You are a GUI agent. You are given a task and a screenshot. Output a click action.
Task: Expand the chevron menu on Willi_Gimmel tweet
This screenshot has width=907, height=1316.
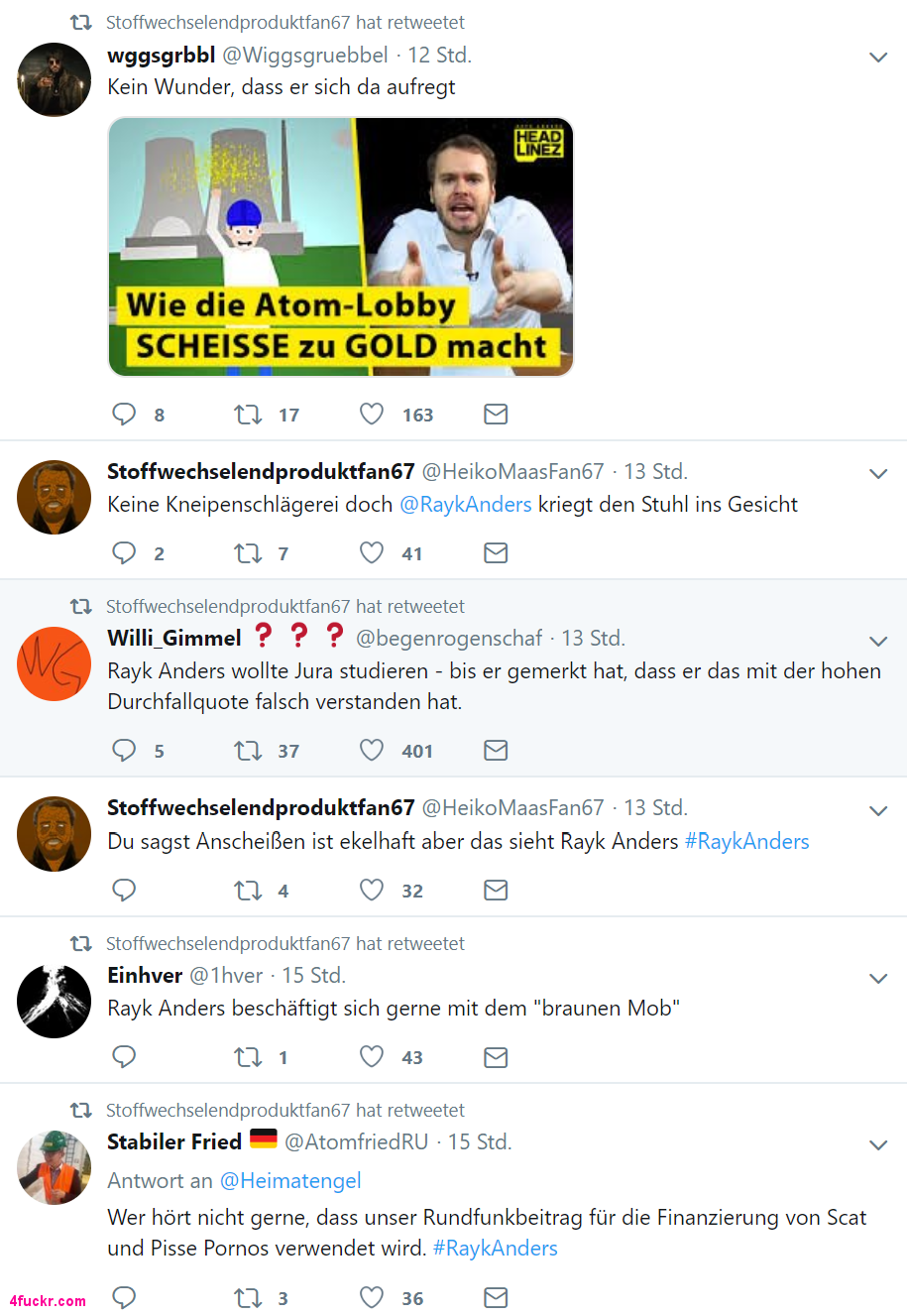click(878, 641)
